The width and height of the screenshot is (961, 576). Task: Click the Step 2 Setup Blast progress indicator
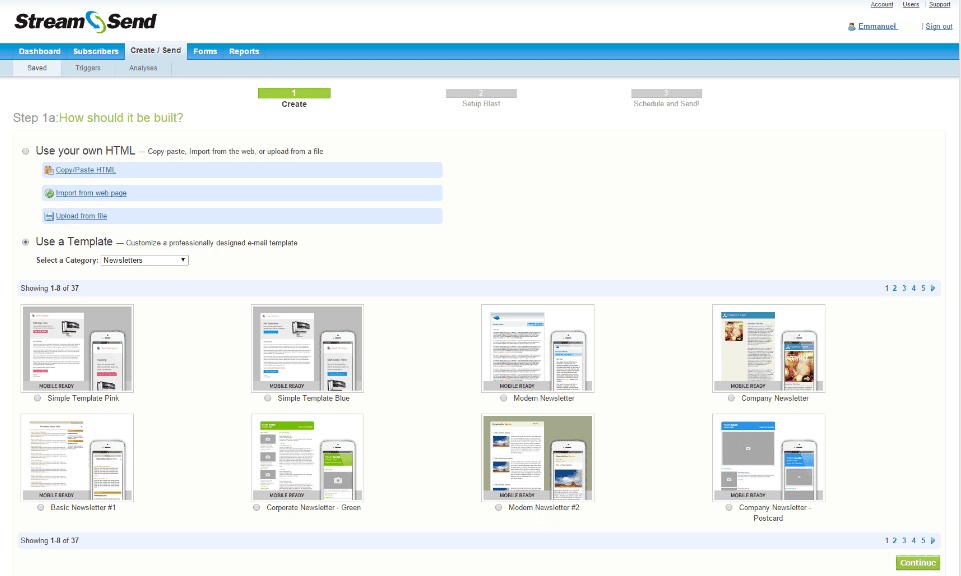(481, 93)
